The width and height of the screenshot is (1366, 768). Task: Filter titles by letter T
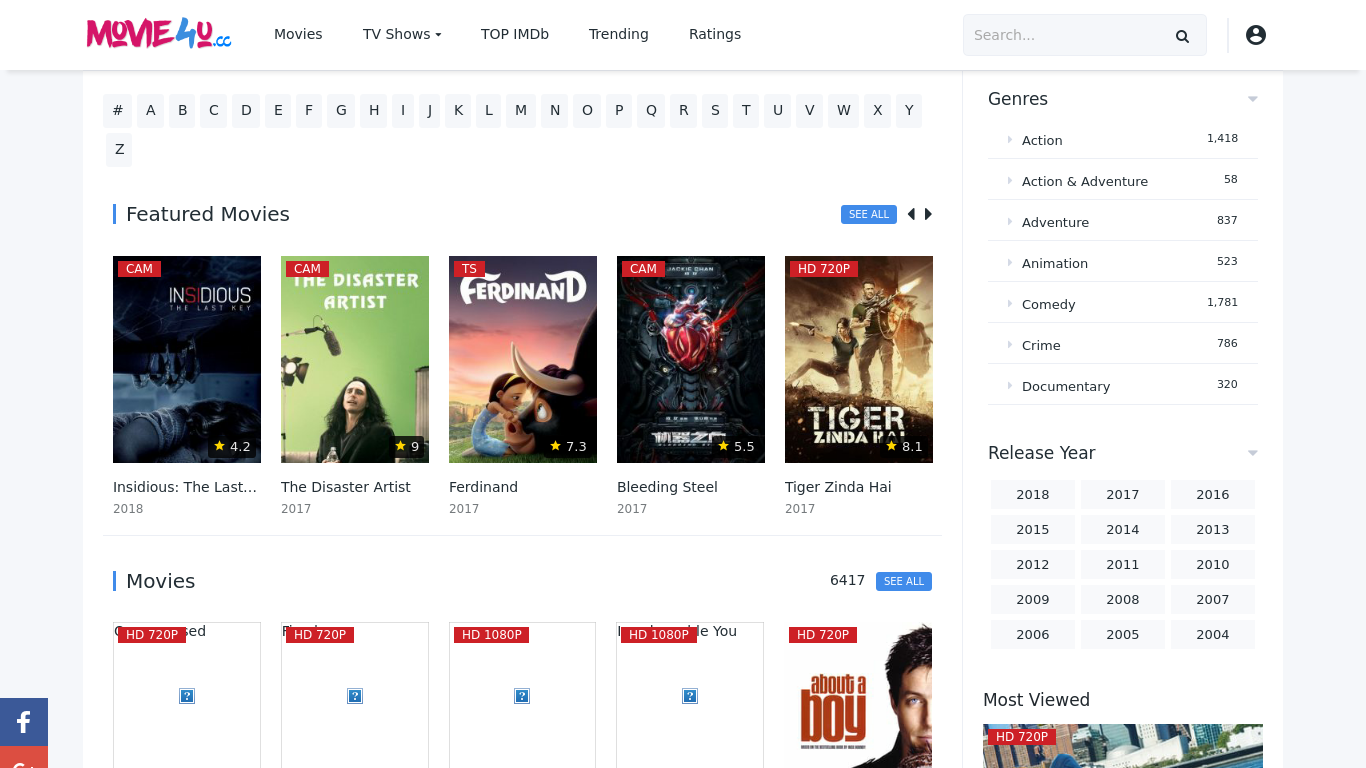(x=746, y=111)
